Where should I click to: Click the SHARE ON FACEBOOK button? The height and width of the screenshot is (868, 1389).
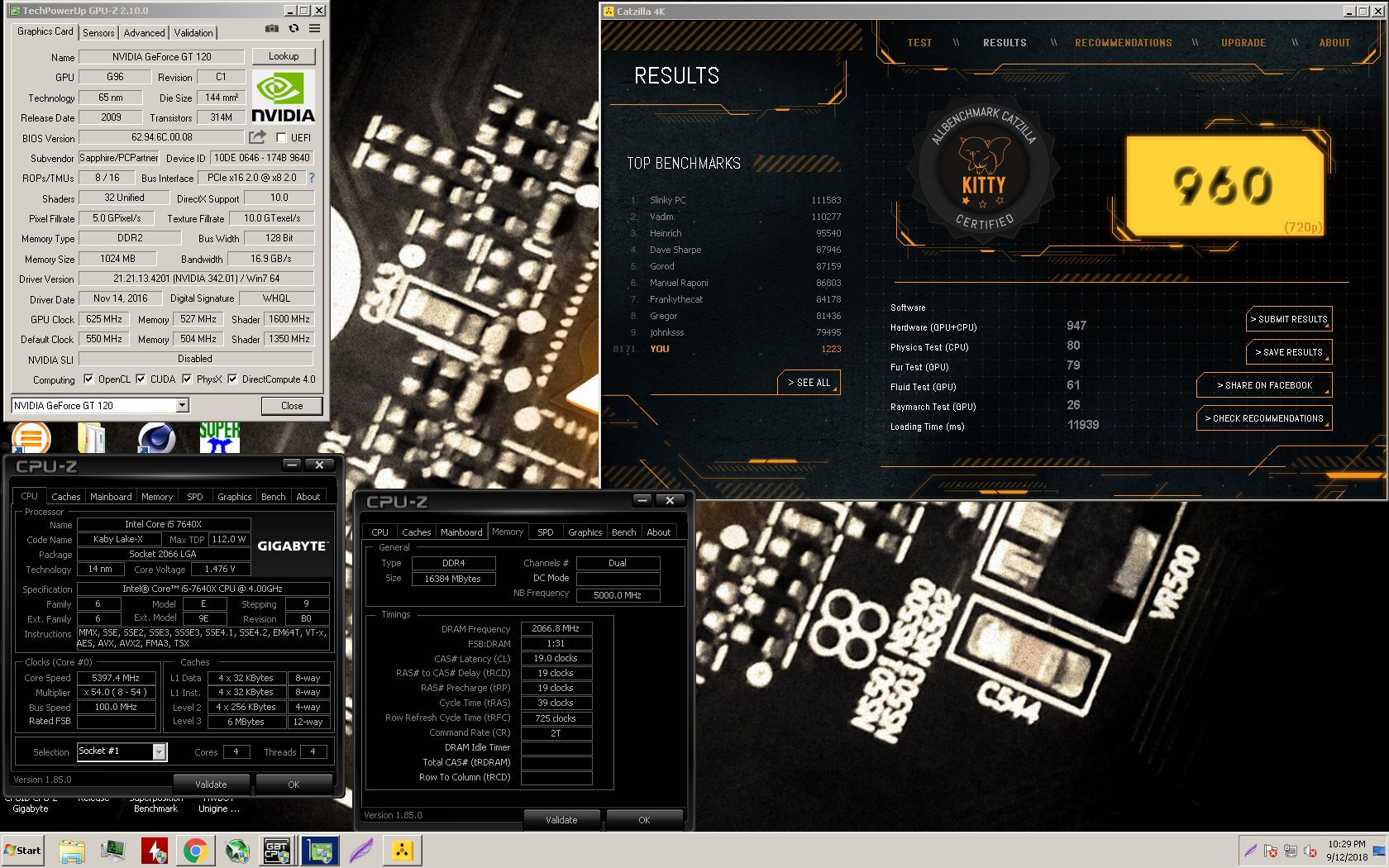1264,385
